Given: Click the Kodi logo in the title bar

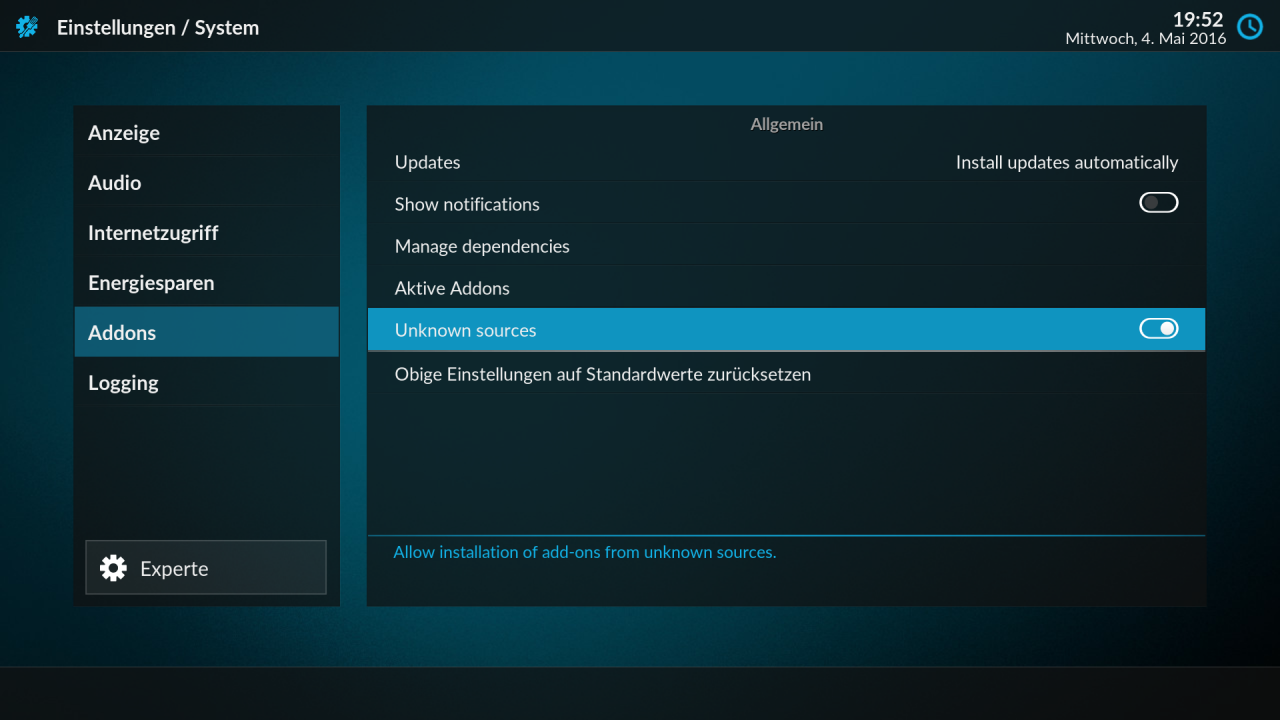Looking at the screenshot, I should coord(26,27).
